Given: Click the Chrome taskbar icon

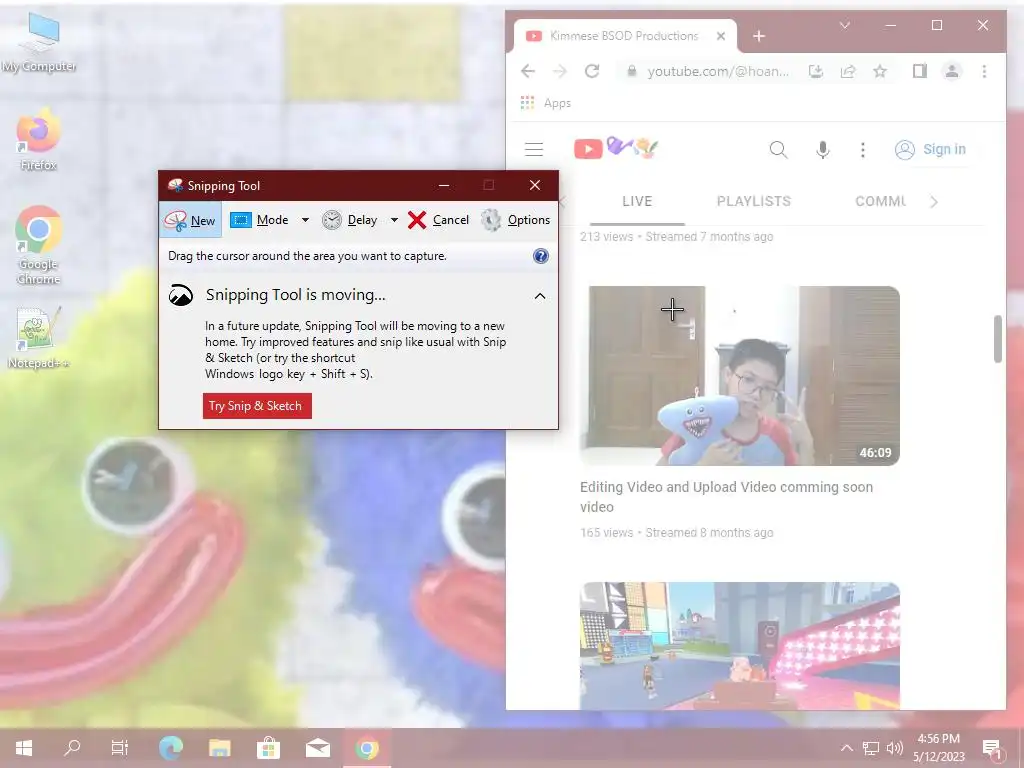Looking at the screenshot, I should (x=367, y=748).
